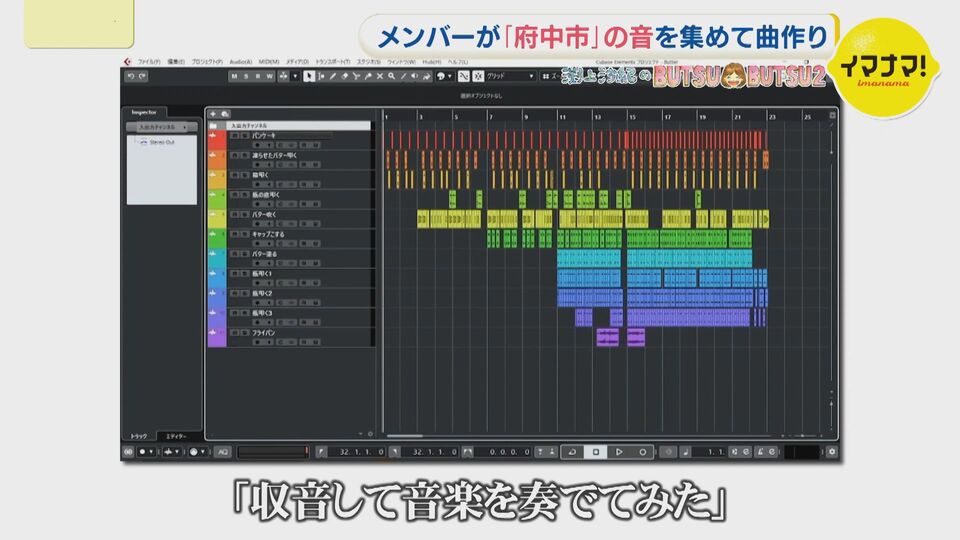
Task: Switch to the トラック tab
Action: point(139,437)
